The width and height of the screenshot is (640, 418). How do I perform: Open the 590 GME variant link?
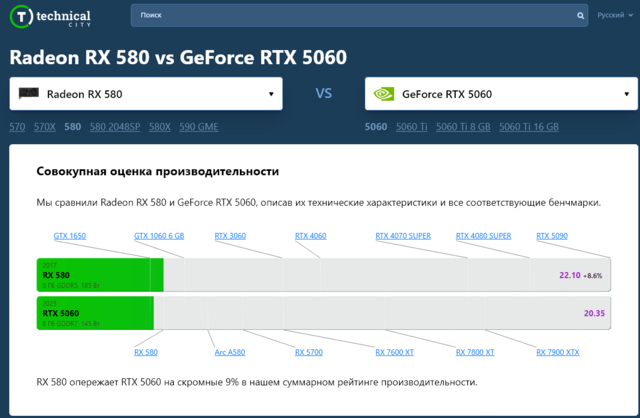pos(198,127)
